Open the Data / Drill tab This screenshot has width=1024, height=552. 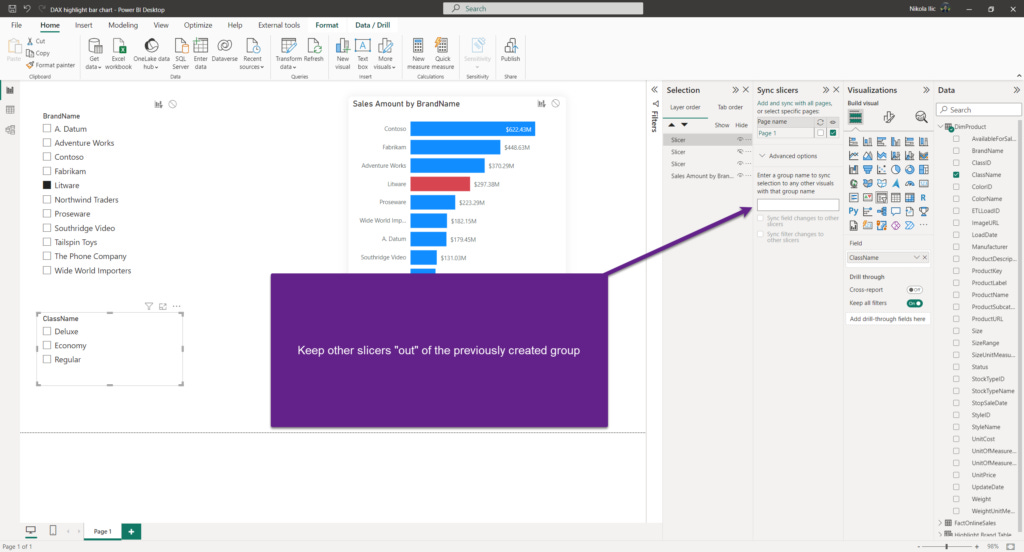click(372, 25)
